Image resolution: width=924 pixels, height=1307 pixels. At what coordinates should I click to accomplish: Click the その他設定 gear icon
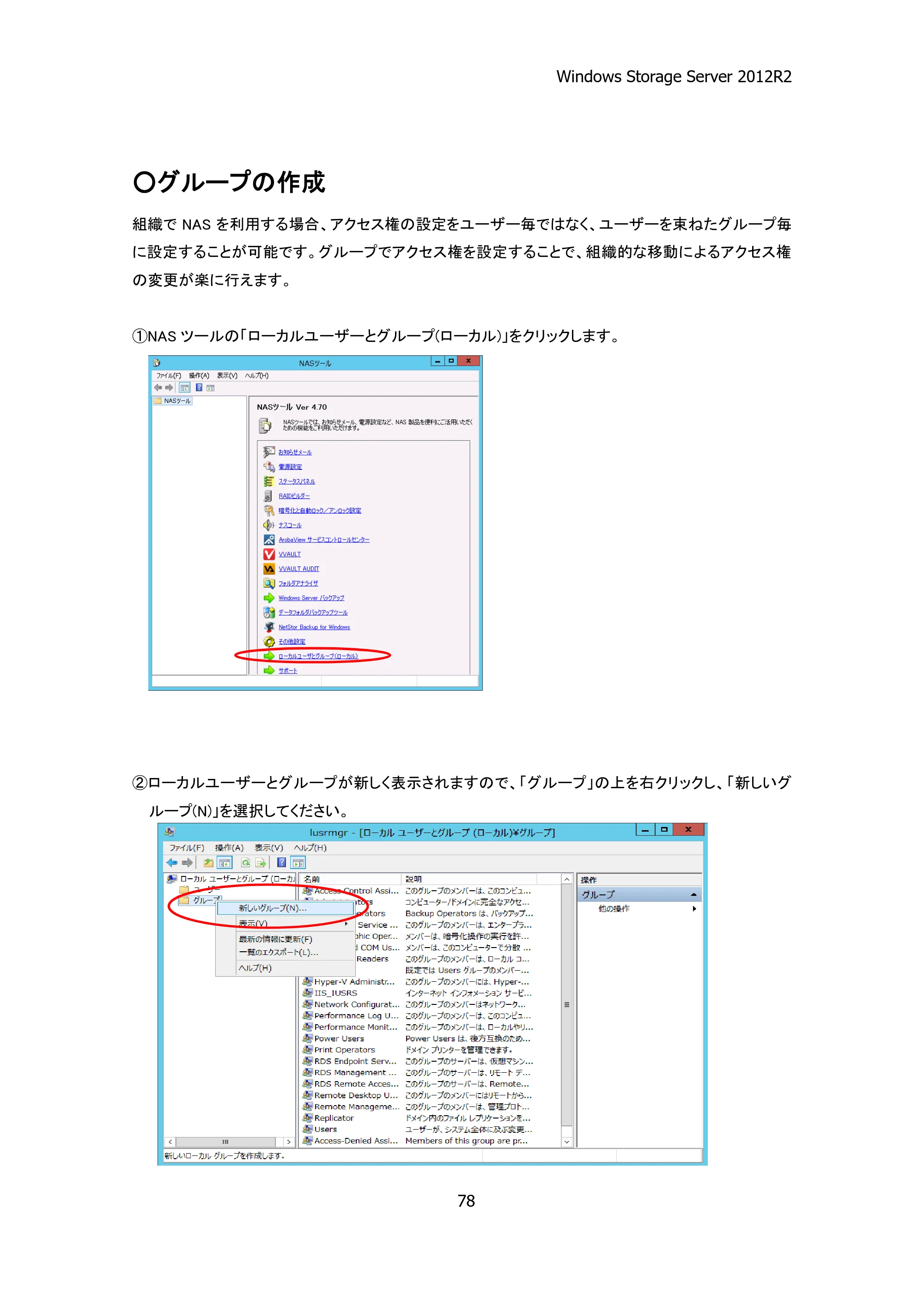(269, 642)
